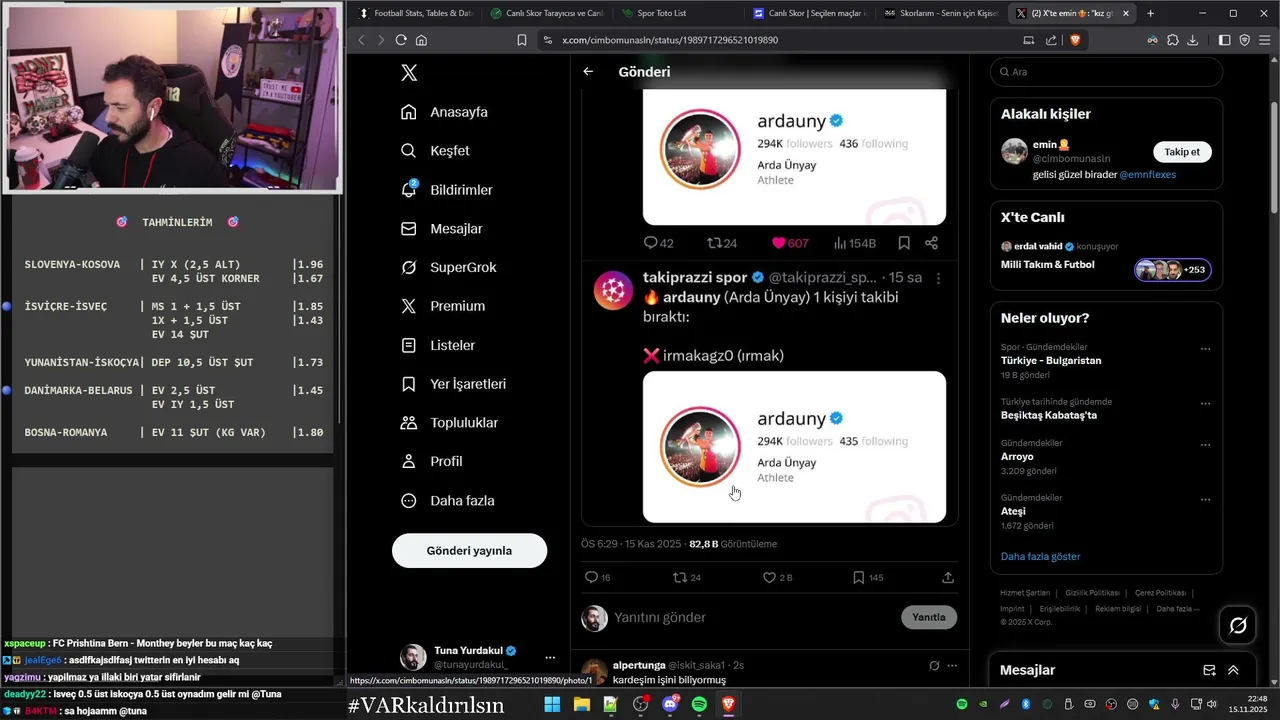Viewport: 1280px width, 720px height.
Task: Bookmark the first quoted tweet
Action: pyautogui.click(x=904, y=243)
